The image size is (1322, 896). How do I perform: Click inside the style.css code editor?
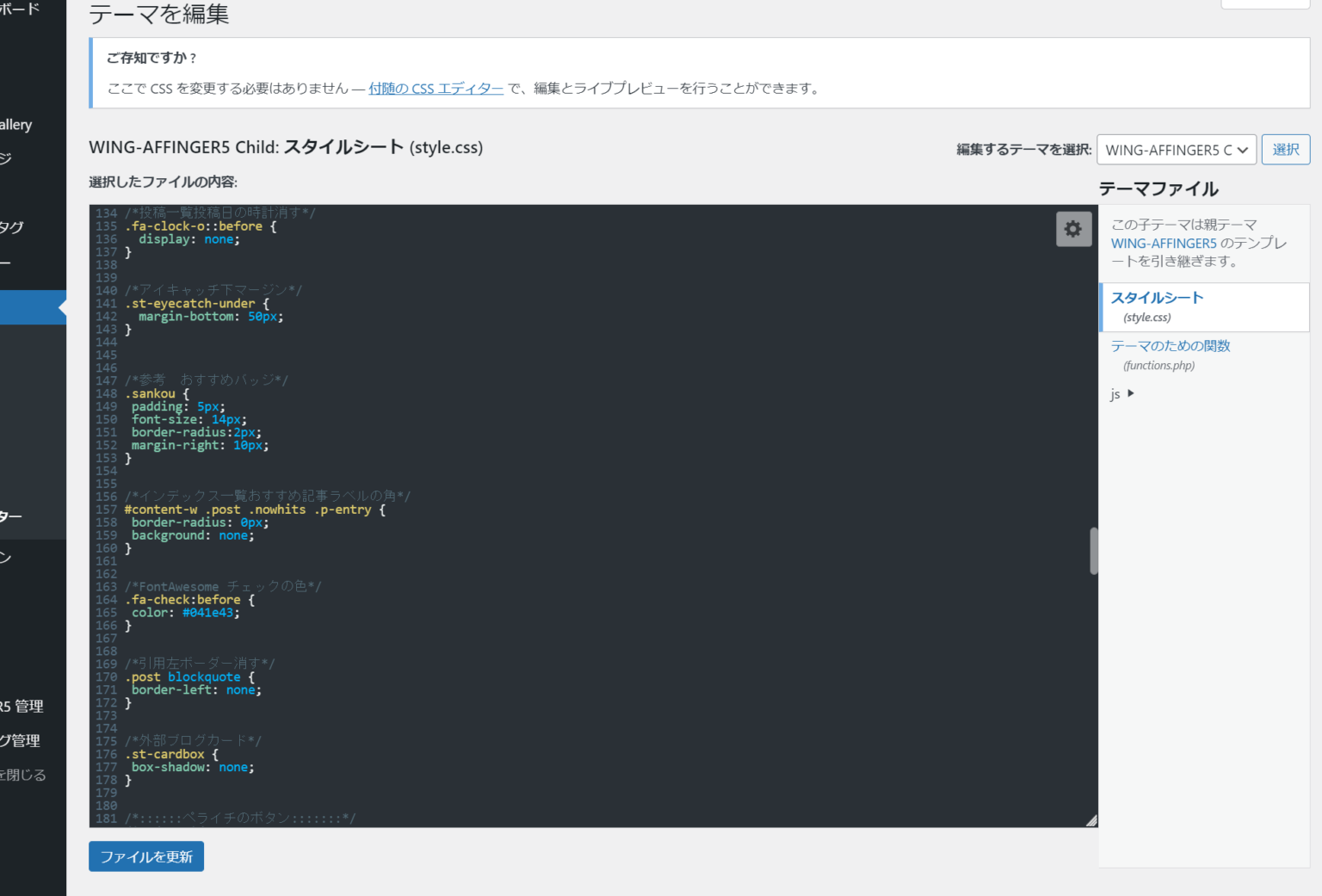pos(516,516)
